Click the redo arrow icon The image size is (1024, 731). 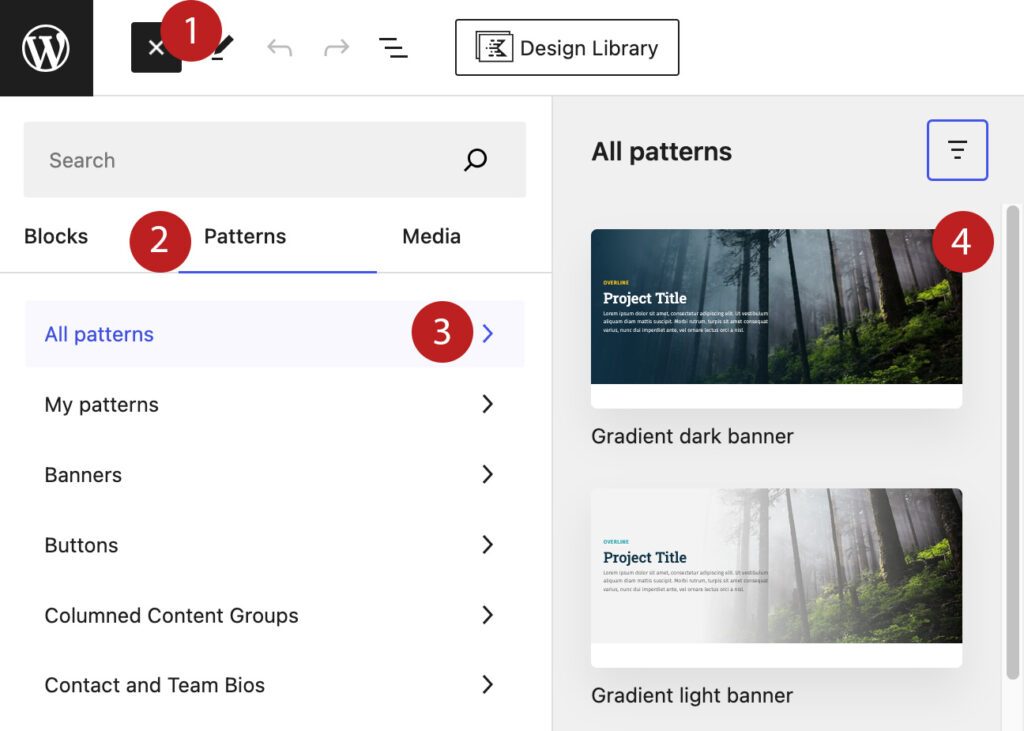[x=336, y=48]
